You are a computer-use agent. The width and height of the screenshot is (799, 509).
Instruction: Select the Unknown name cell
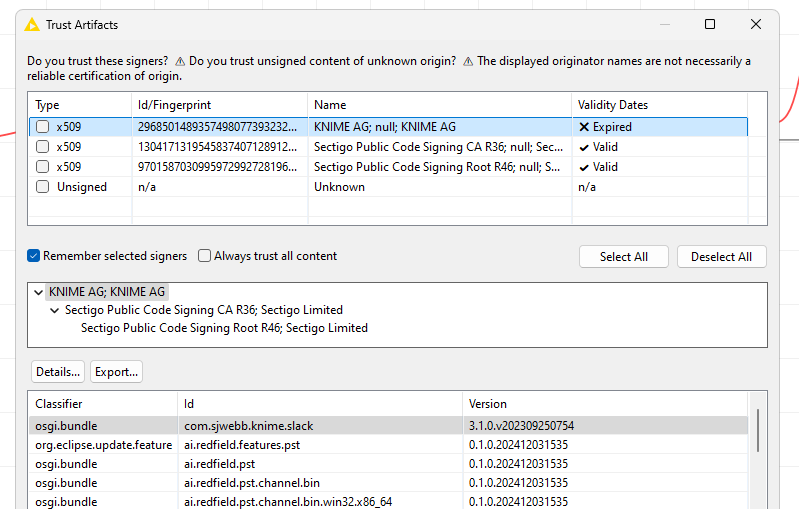coord(440,187)
